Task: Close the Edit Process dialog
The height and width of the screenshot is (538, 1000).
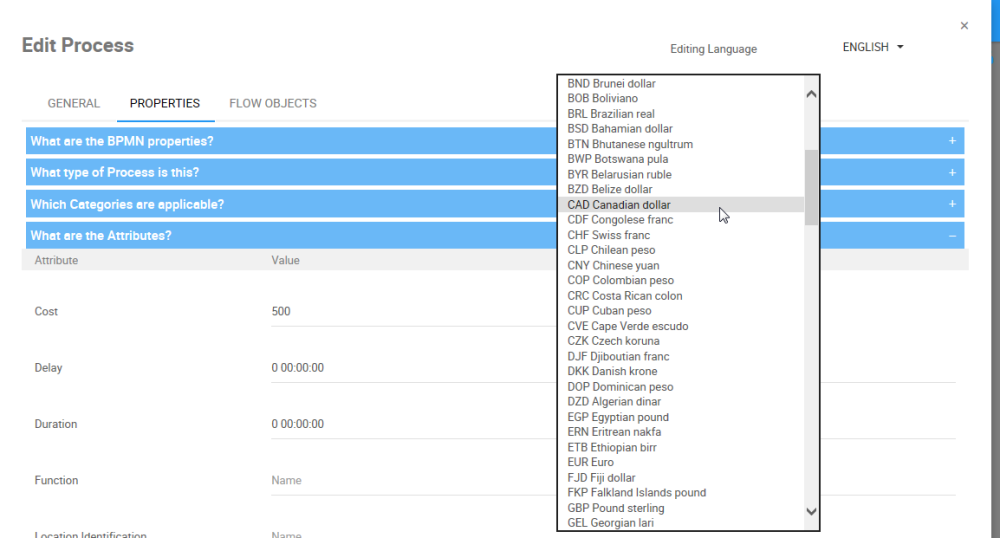Action: 964,26
